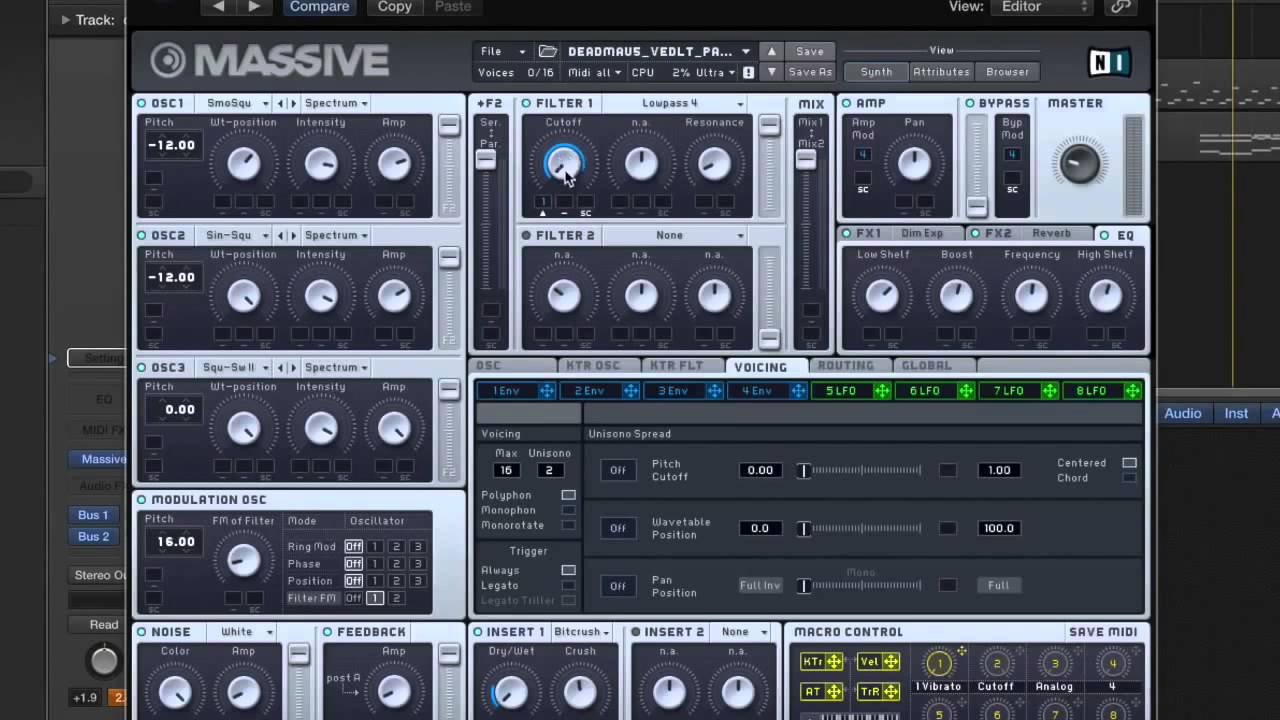Open the Midi all channel dropdown

click(x=594, y=72)
